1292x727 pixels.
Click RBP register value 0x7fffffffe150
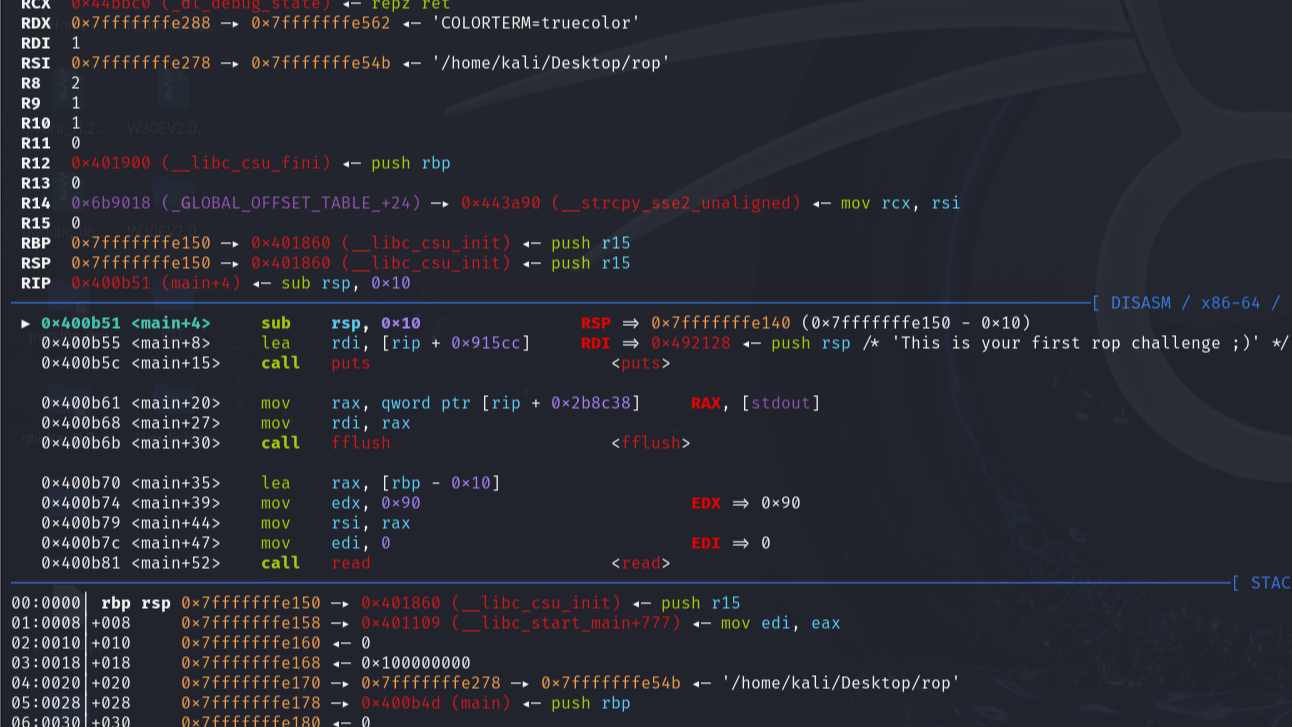(x=141, y=243)
